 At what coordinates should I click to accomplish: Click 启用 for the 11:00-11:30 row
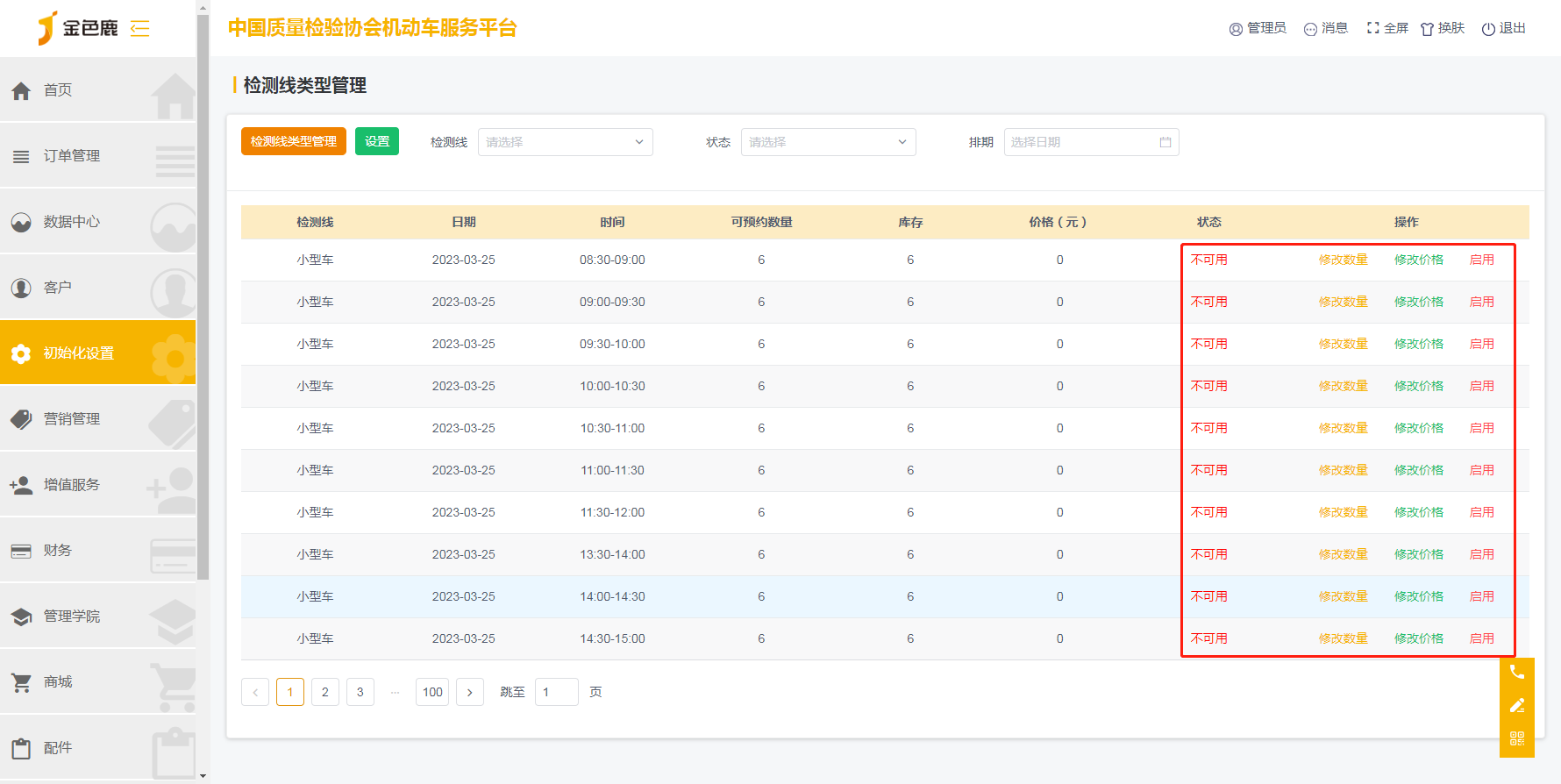coord(1482,470)
